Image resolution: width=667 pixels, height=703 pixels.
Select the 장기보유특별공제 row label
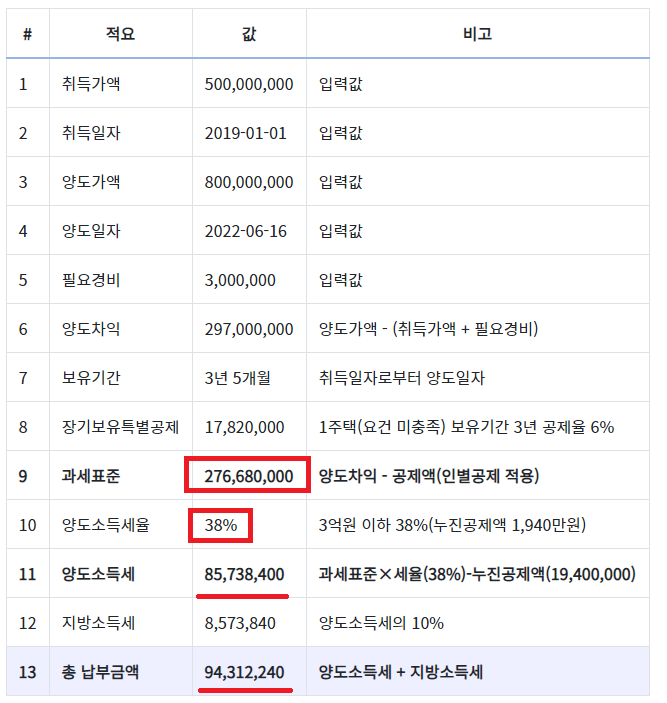pyautogui.click(x=120, y=427)
